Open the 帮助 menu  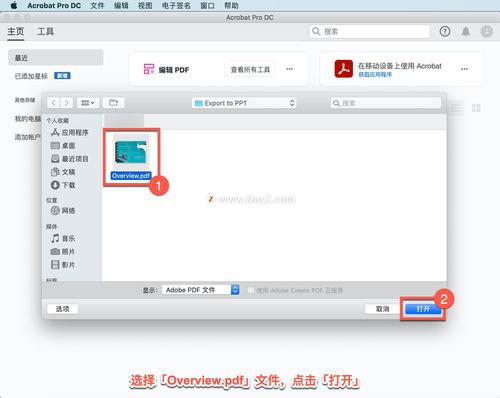[231, 6]
